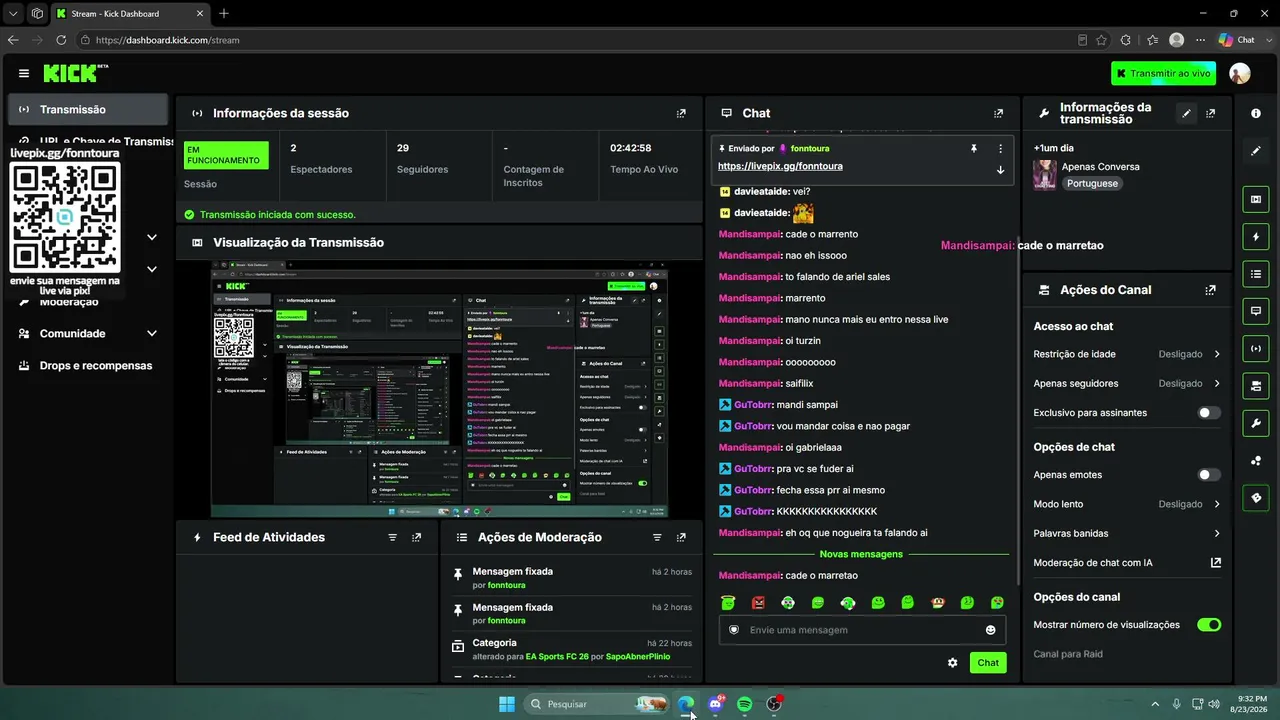Open the Transmissão sidebar page

(x=88, y=110)
